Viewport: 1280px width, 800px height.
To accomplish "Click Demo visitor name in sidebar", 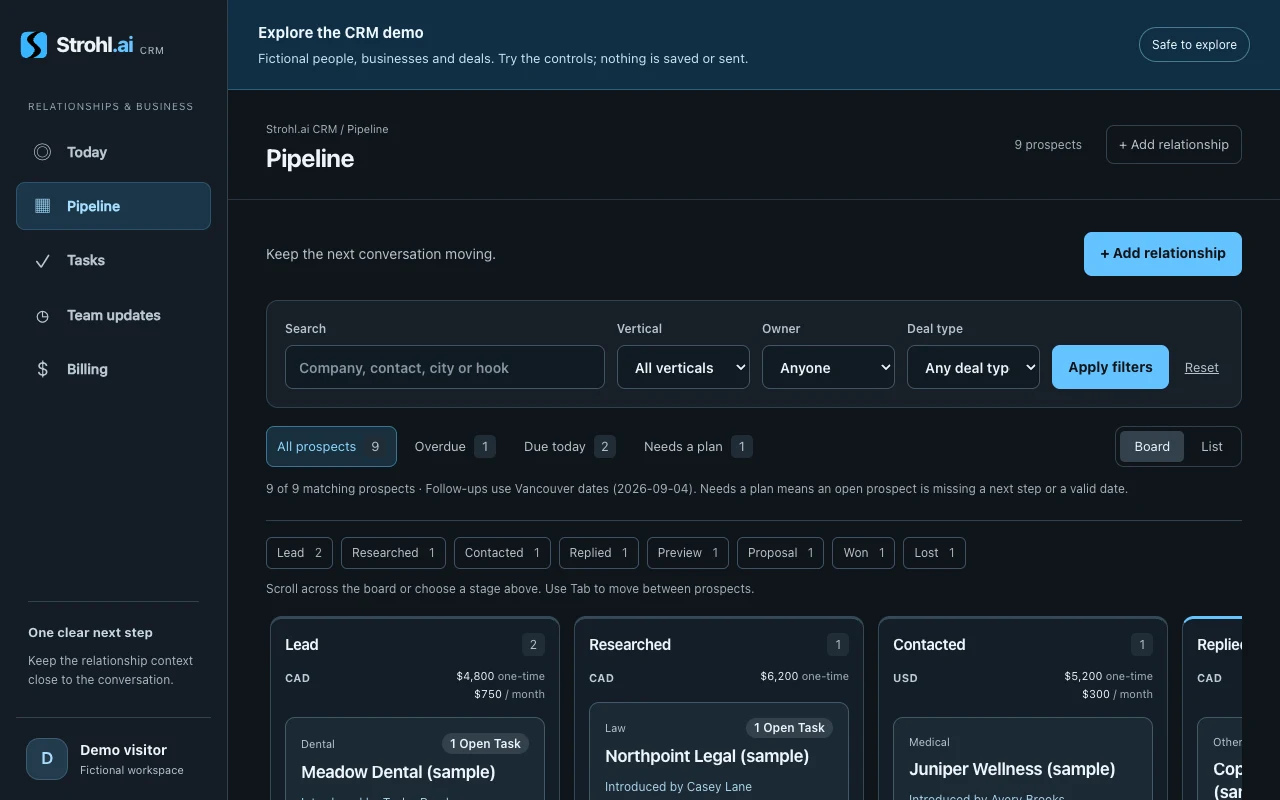I will tap(123, 750).
